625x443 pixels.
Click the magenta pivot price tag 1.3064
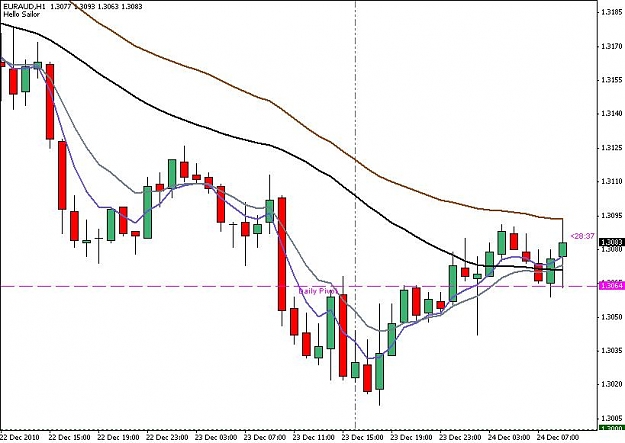[611, 285]
